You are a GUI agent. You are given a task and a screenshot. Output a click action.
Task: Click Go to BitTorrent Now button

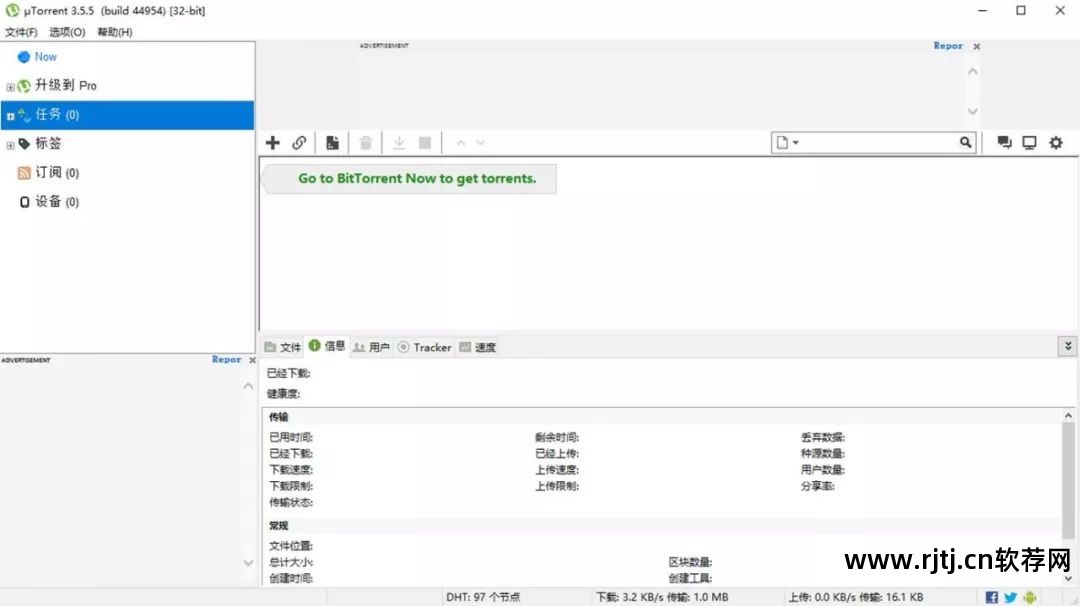pos(408,178)
